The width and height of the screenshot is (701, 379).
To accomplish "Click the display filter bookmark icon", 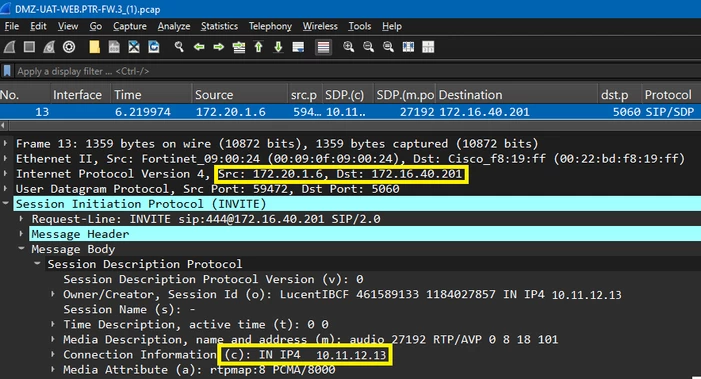I will [7, 71].
